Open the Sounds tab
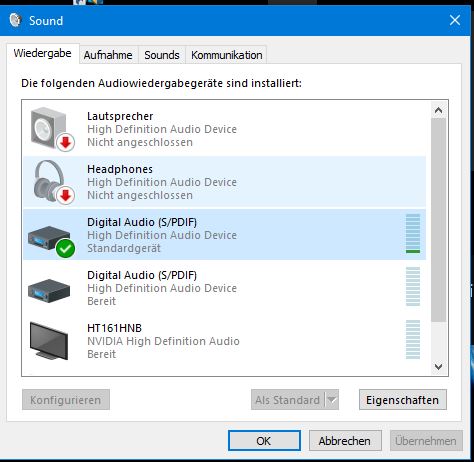 pos(162,55)
